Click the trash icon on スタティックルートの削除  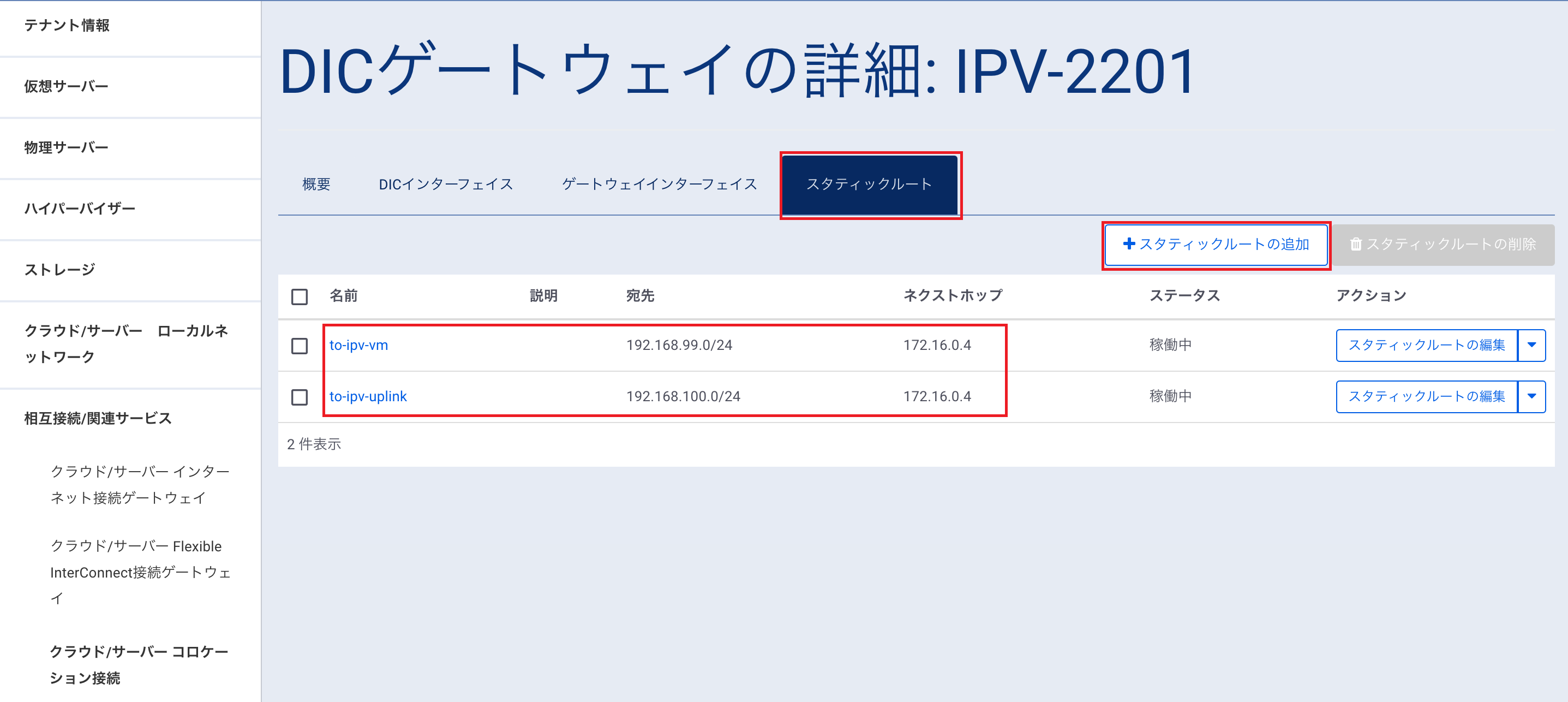1356,245
